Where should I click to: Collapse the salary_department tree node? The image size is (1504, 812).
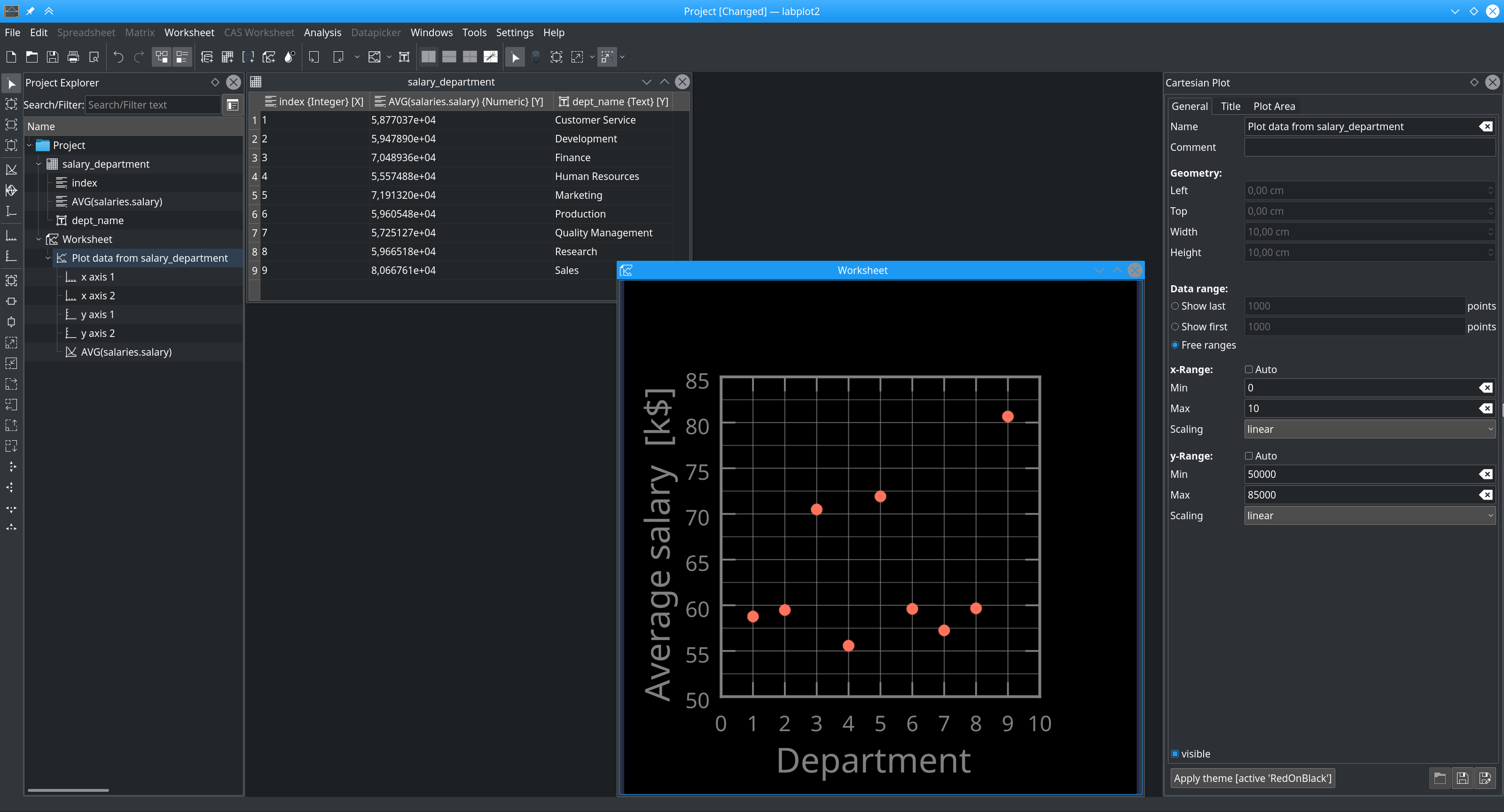pos(39,164)
